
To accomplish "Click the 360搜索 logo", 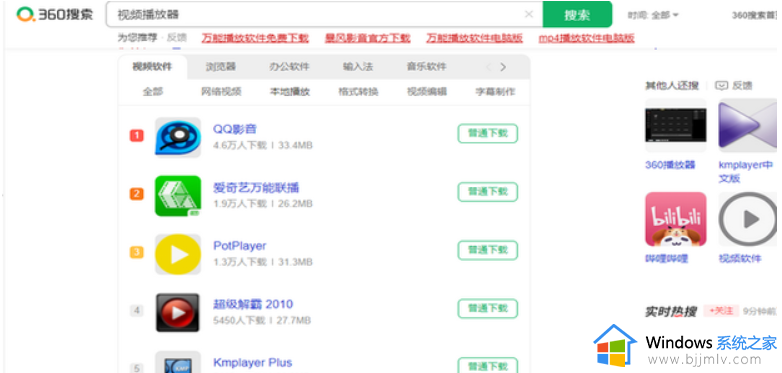I will pos(54,14).
